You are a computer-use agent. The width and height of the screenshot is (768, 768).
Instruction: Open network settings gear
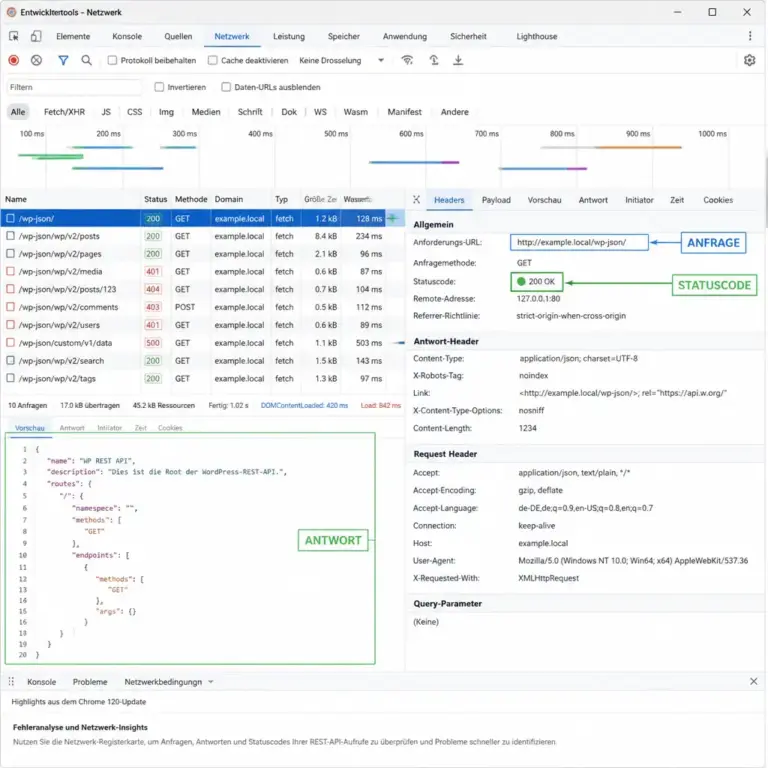749,60
